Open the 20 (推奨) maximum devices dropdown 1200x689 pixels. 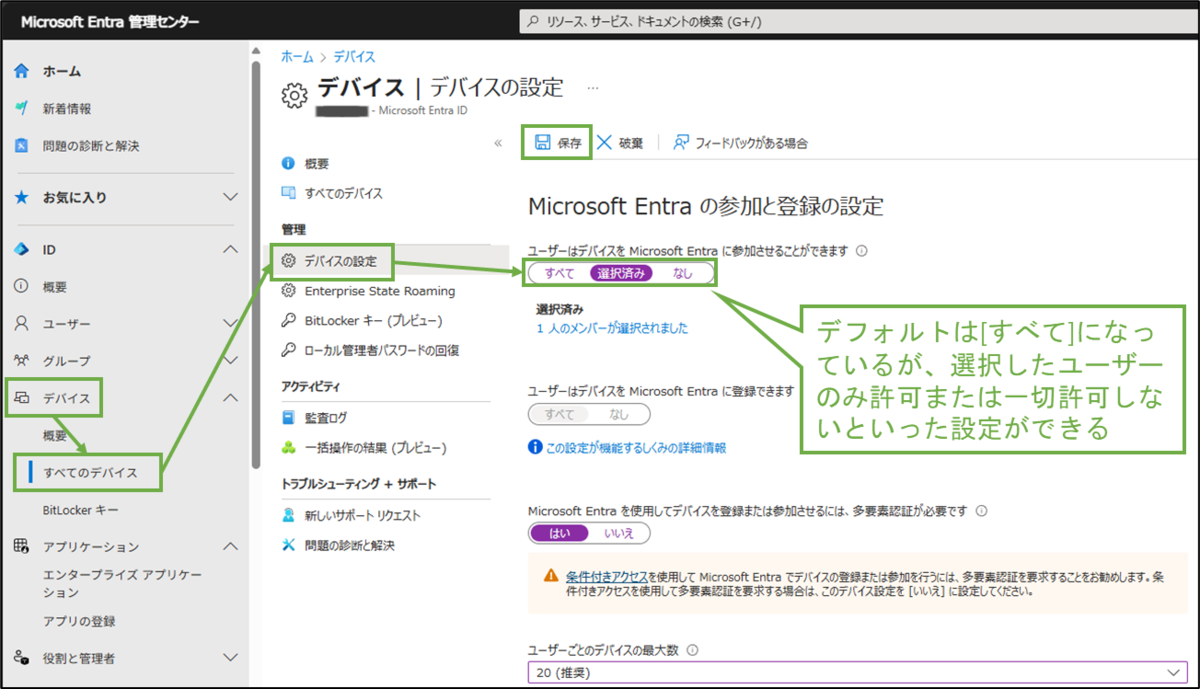tap(857, 673)
